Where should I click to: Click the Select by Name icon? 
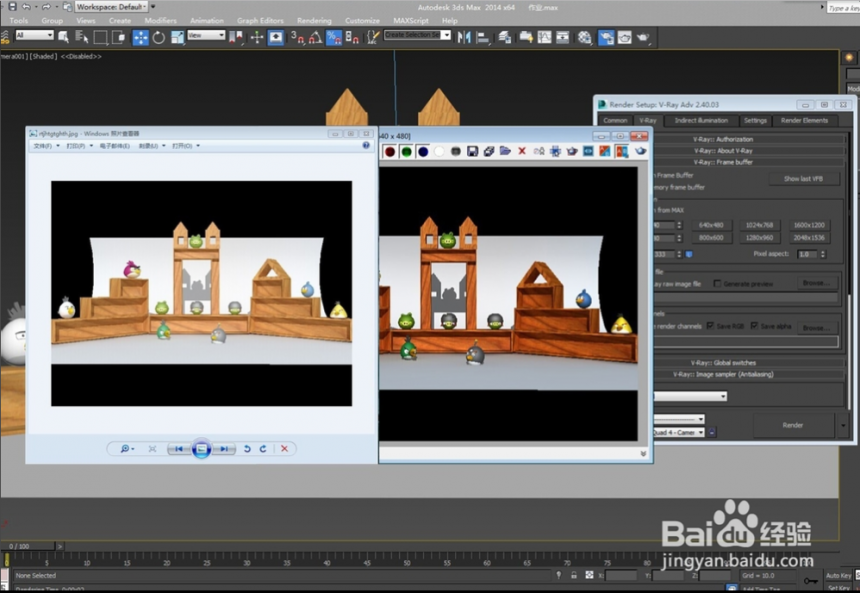tap(82, 37)
